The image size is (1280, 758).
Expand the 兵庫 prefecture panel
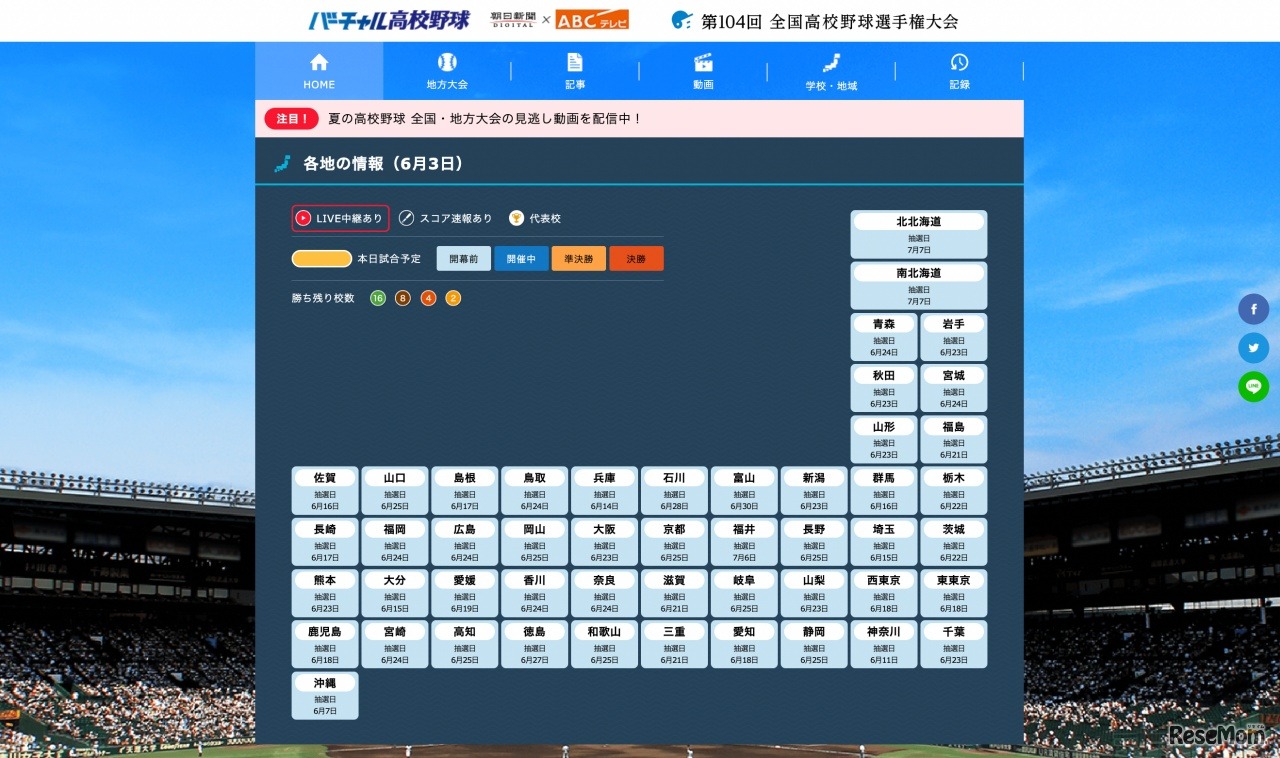604,490
